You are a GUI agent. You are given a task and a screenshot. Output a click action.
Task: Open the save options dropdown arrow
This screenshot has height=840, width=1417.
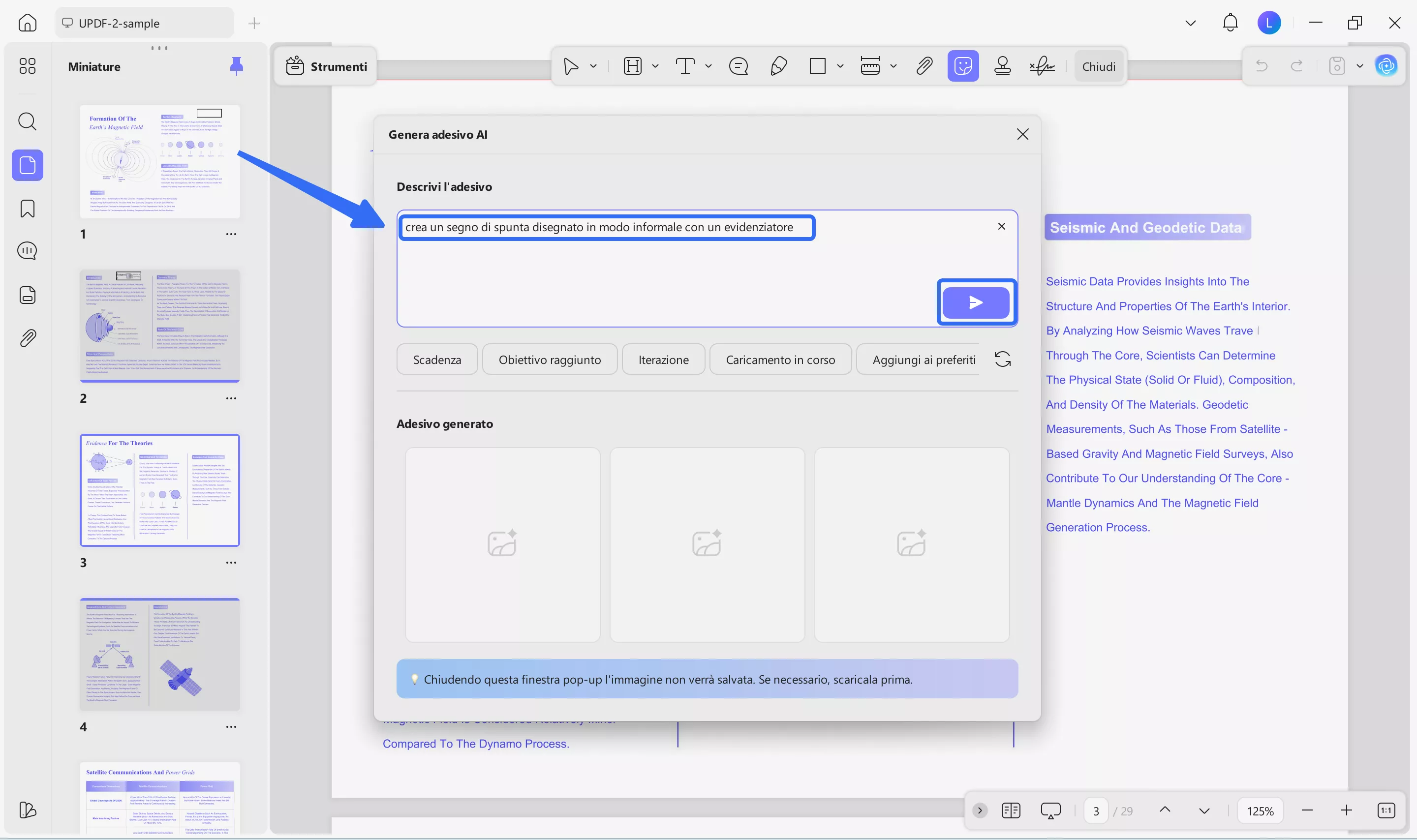[1360, 66]
